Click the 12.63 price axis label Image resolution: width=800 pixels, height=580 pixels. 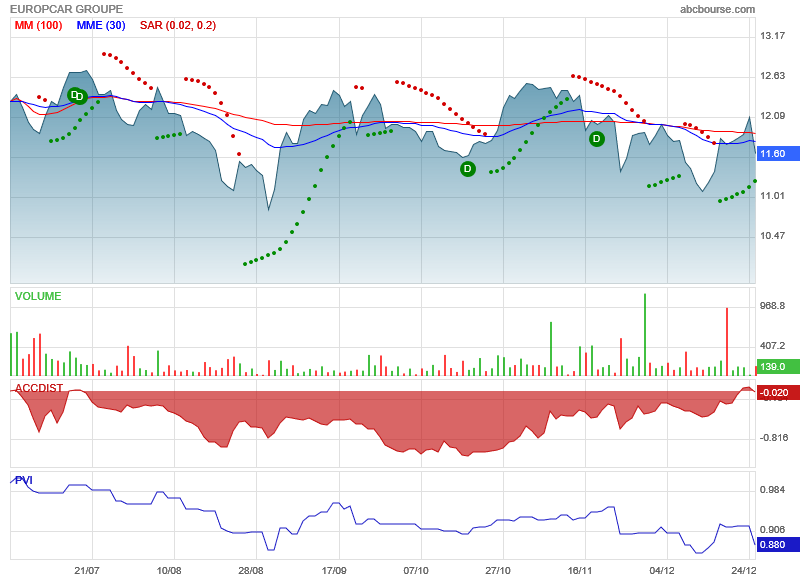tap(772, 75)
